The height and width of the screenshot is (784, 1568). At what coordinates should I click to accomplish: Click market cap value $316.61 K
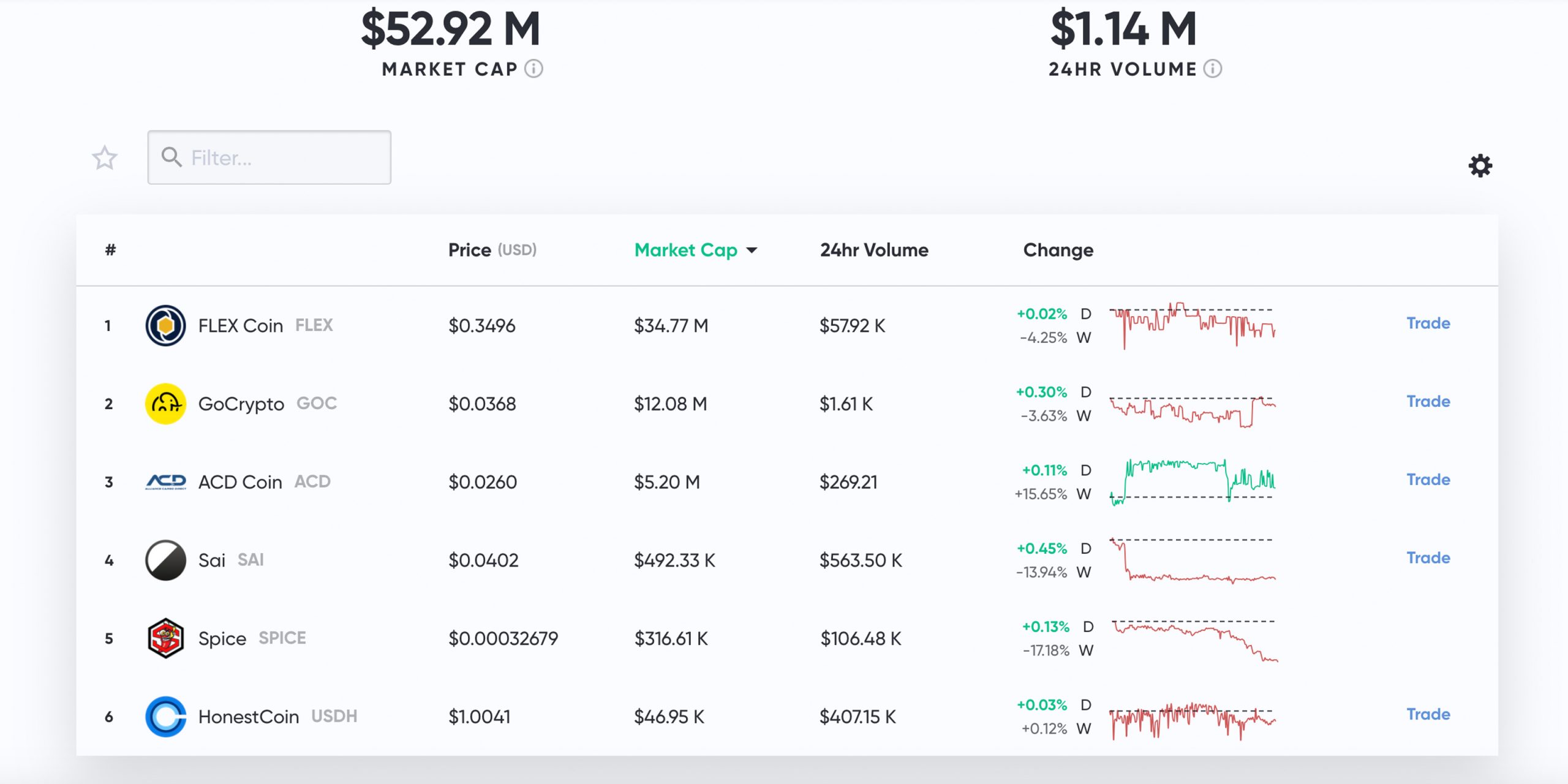coord(671,638)
